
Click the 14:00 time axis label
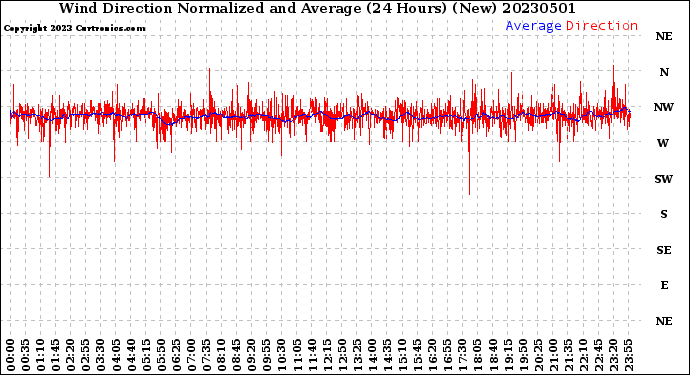click(x=372, y=355)
